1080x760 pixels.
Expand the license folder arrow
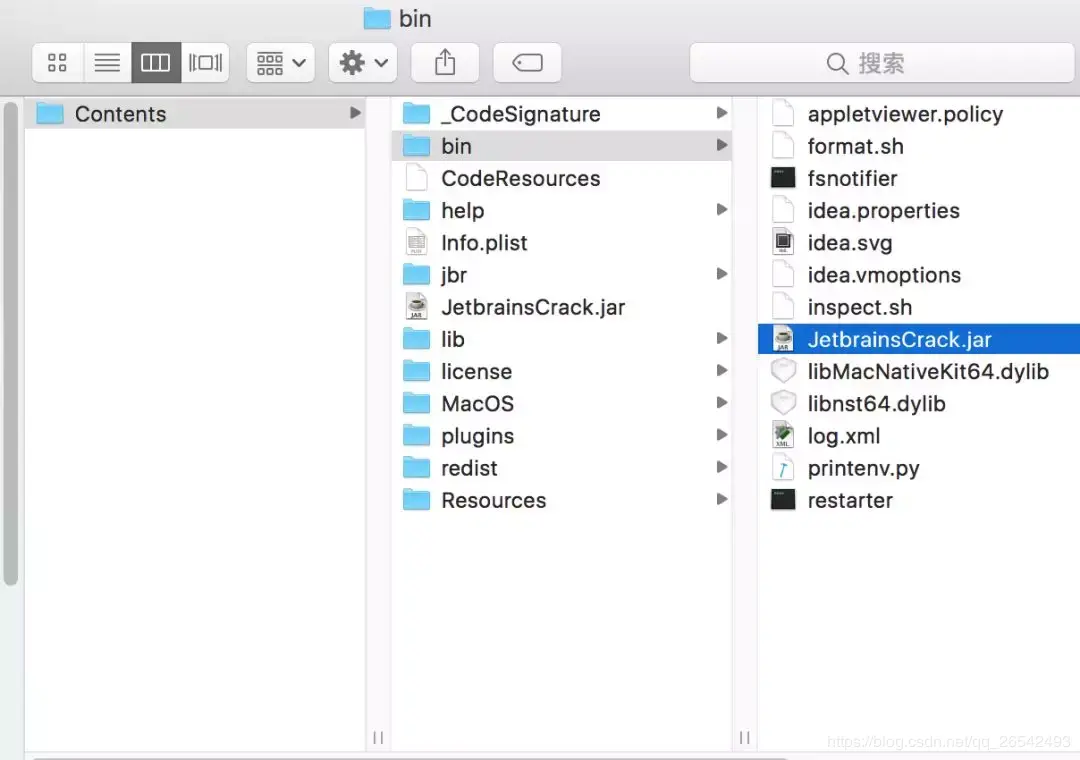click(x=721, y=371)
